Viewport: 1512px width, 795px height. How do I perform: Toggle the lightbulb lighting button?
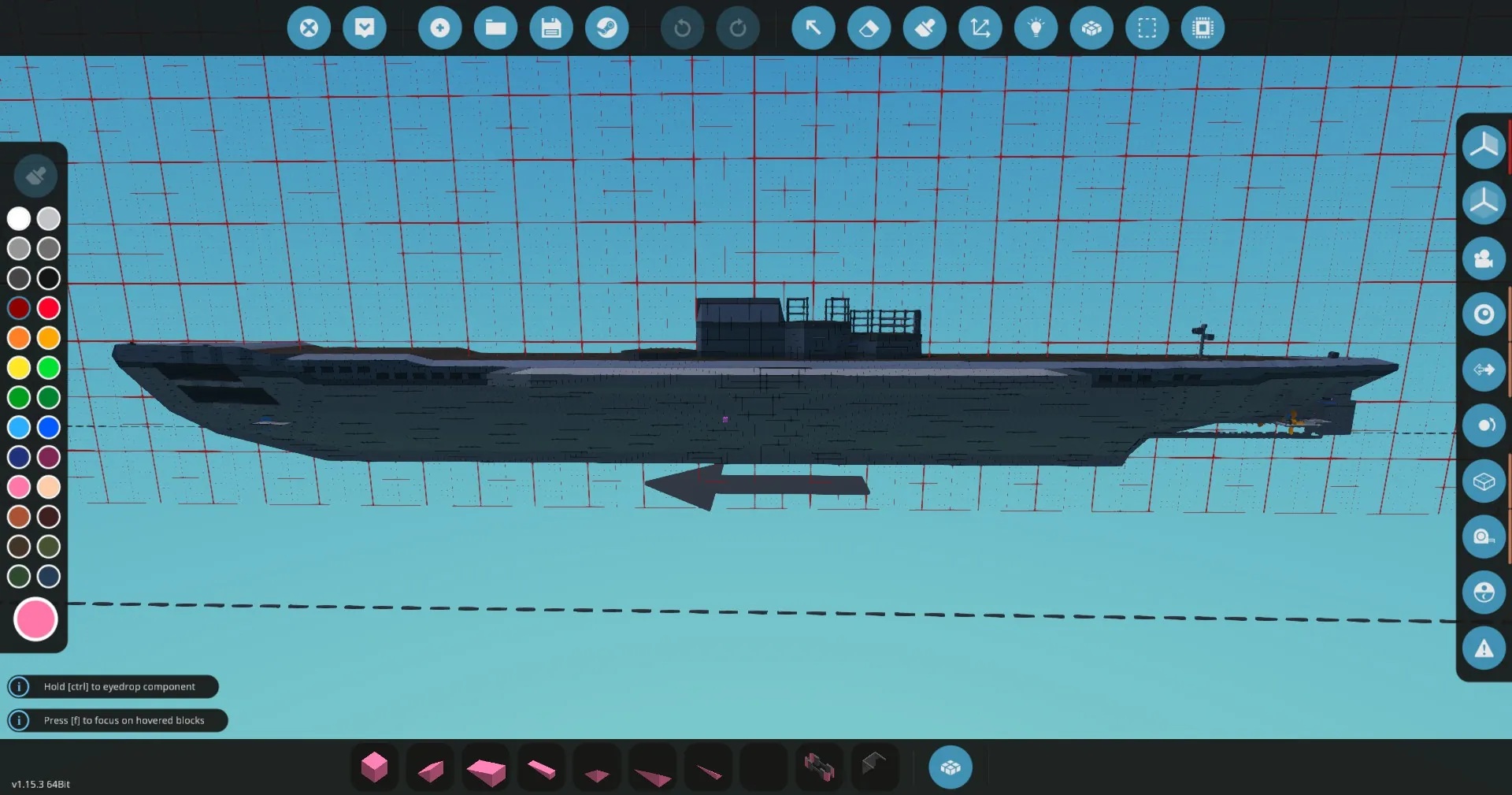[1036, 28]
